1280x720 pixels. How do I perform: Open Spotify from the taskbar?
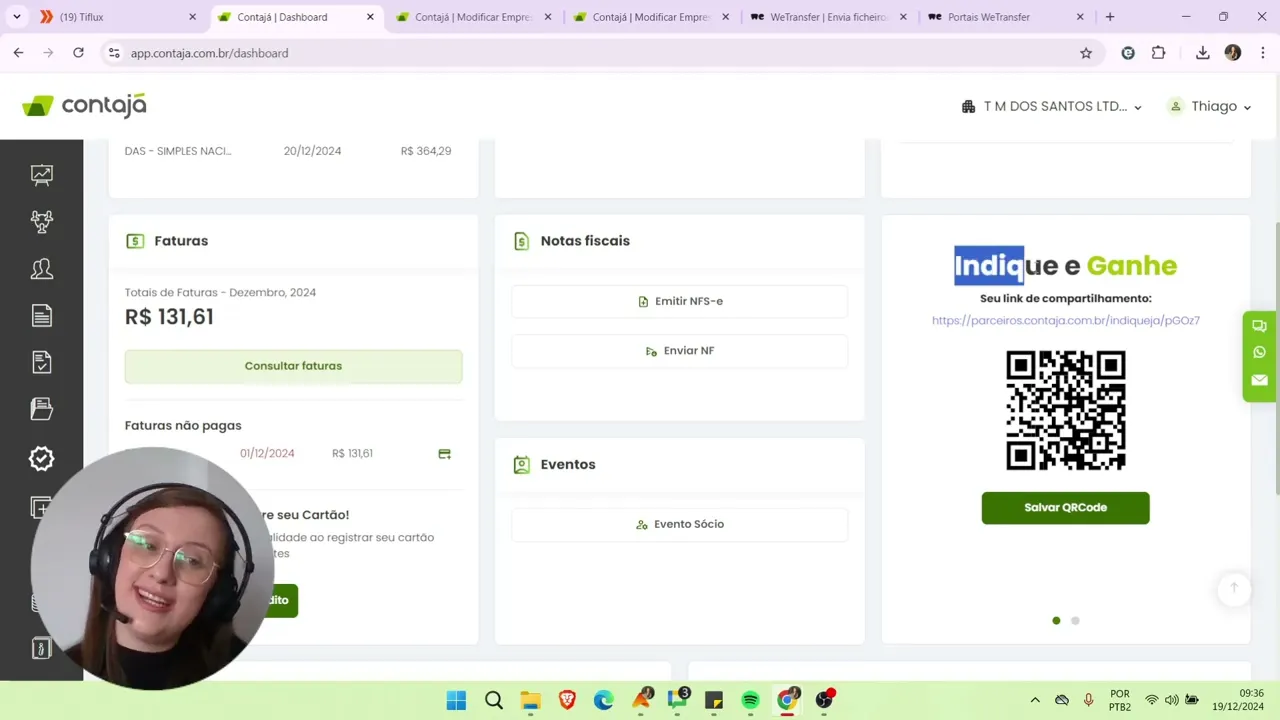click(x=750, y=700)
